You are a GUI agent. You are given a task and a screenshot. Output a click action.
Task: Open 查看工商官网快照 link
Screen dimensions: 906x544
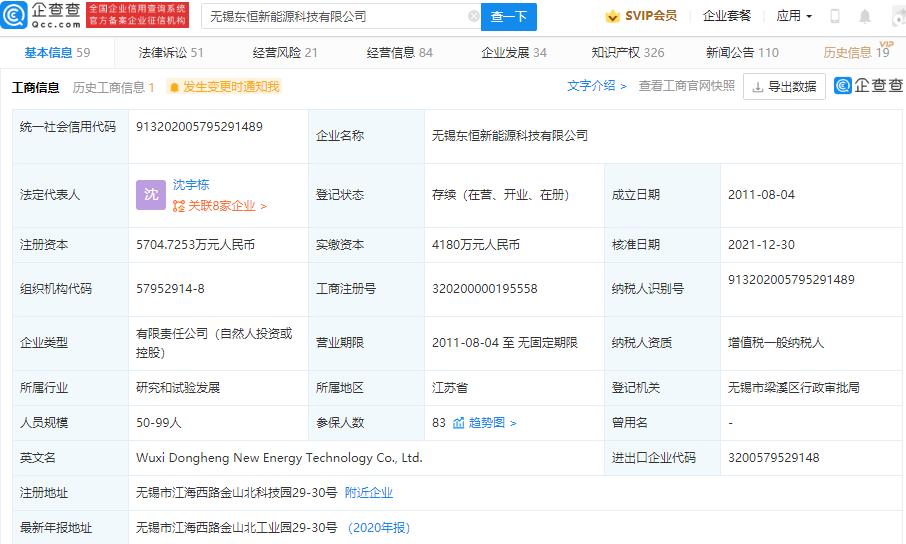coord(686,86)
